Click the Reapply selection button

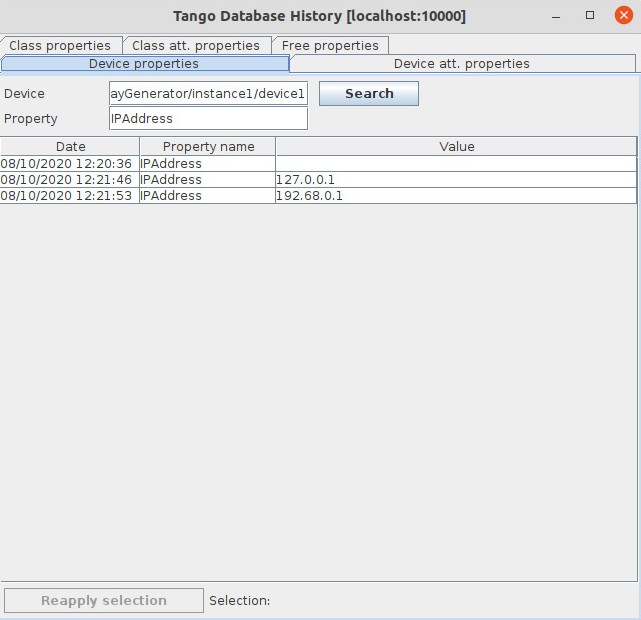click(x=104, y=600)
